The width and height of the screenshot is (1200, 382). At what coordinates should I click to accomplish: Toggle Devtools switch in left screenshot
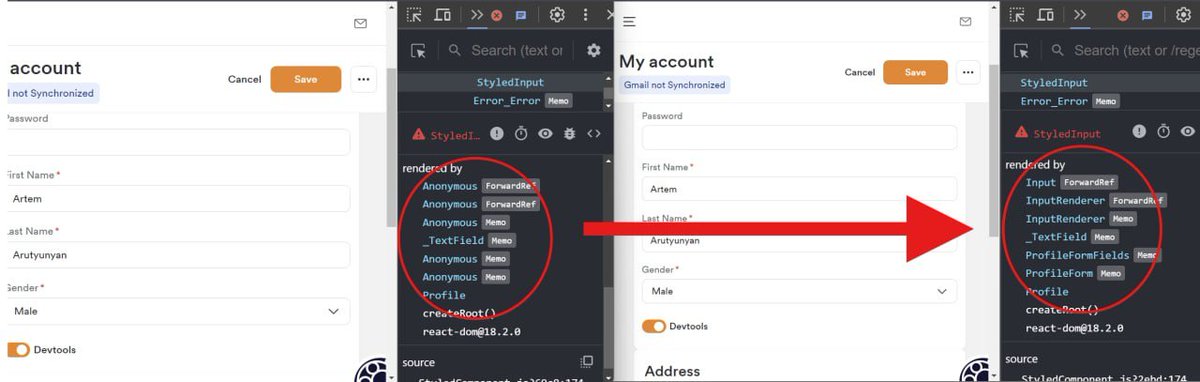[18, 350]
